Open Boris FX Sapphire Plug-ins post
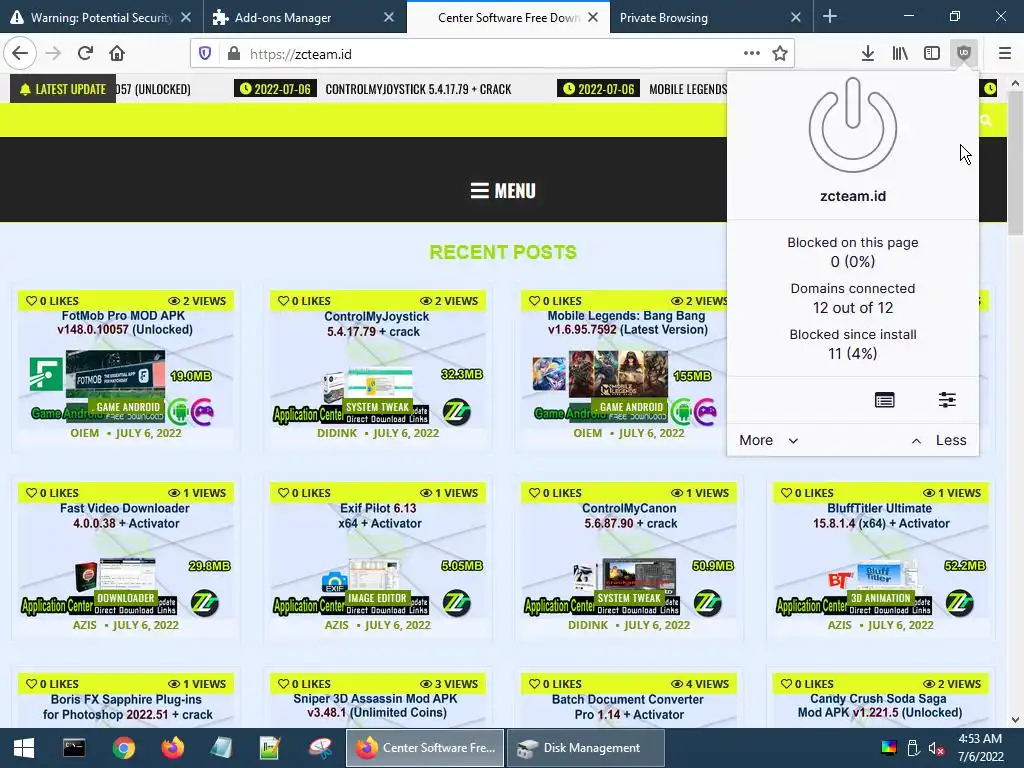The height and width of the screenshot is (768, 1024). 127,707
